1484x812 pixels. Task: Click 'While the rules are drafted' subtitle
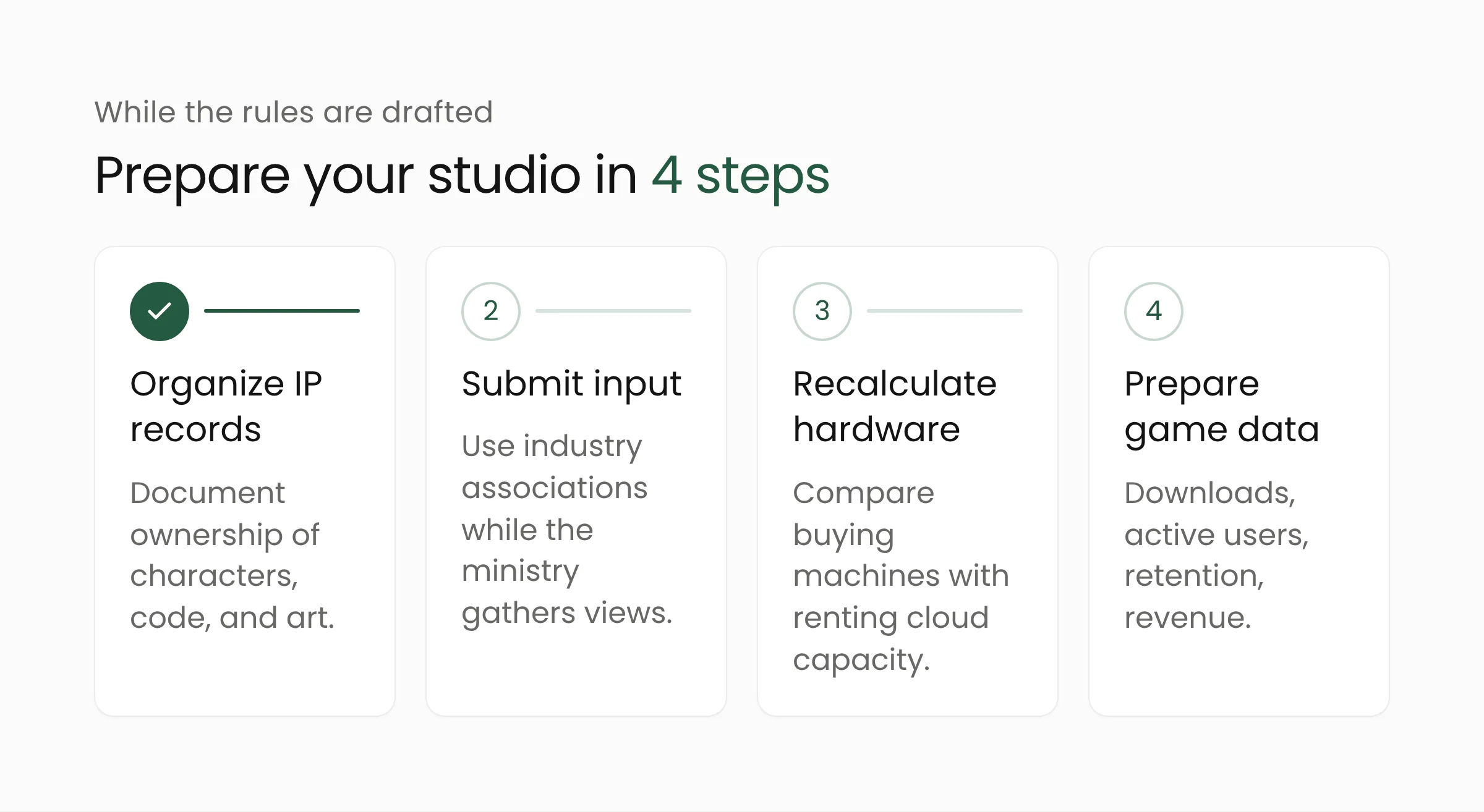pos(294,112)
